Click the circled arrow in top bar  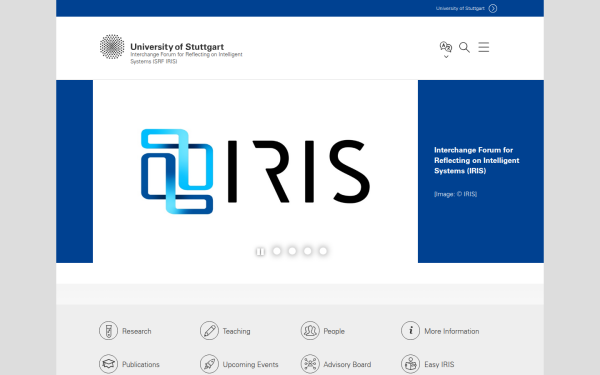(x=493, y=8)
